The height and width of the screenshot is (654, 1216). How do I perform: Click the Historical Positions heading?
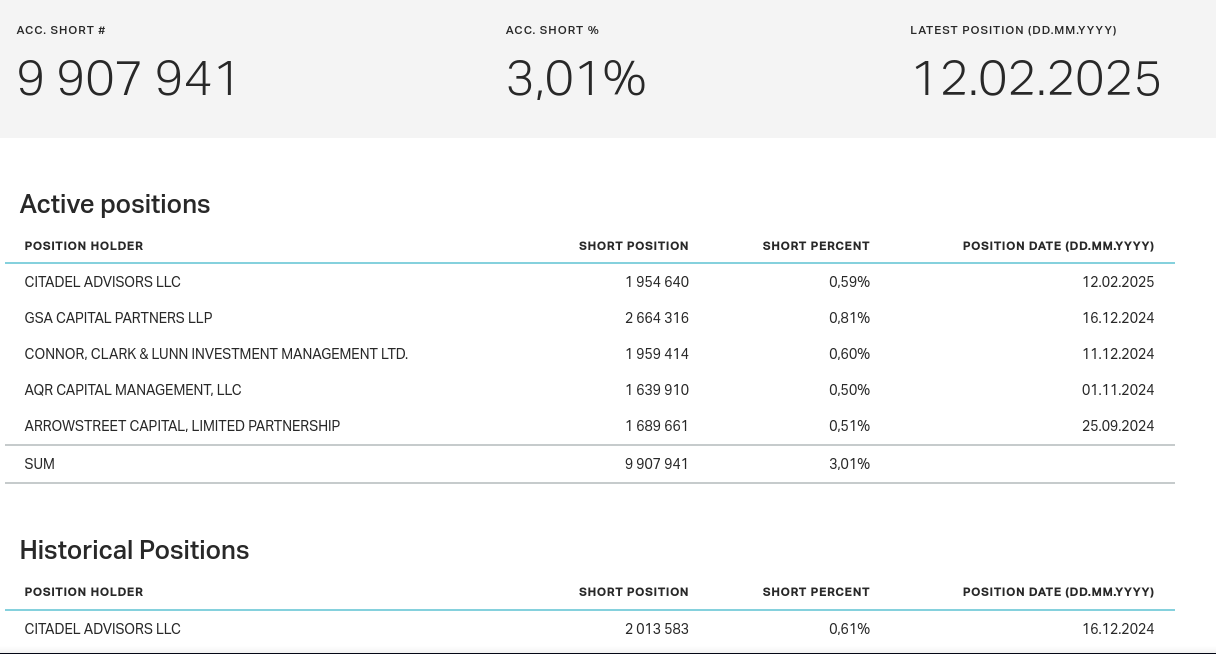[x=134, y=550]
